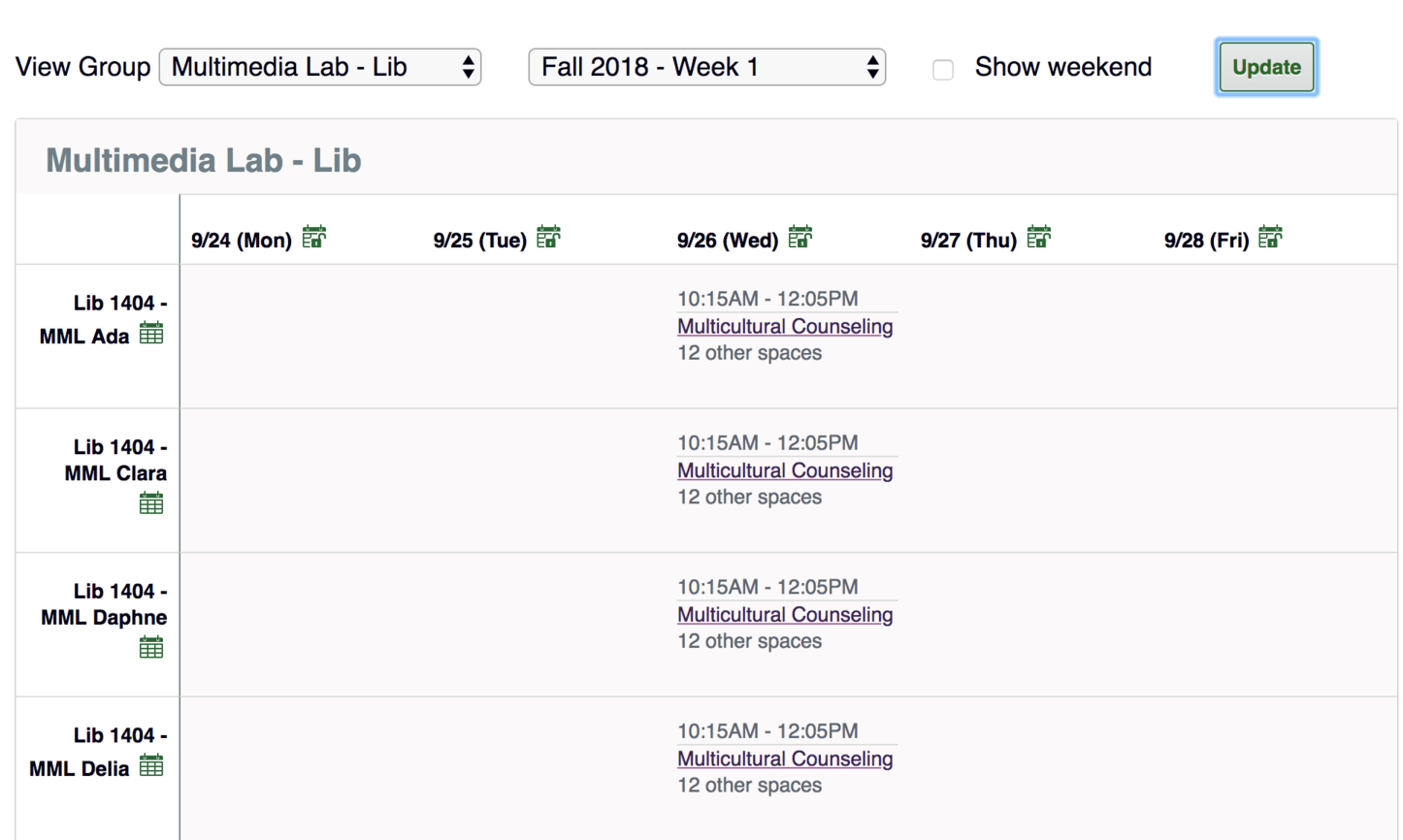Image resolution: width=1403 pixels, height=840 pixels.
Task: Click MML Clara's calendar icon
Action: tap(151, 501)
